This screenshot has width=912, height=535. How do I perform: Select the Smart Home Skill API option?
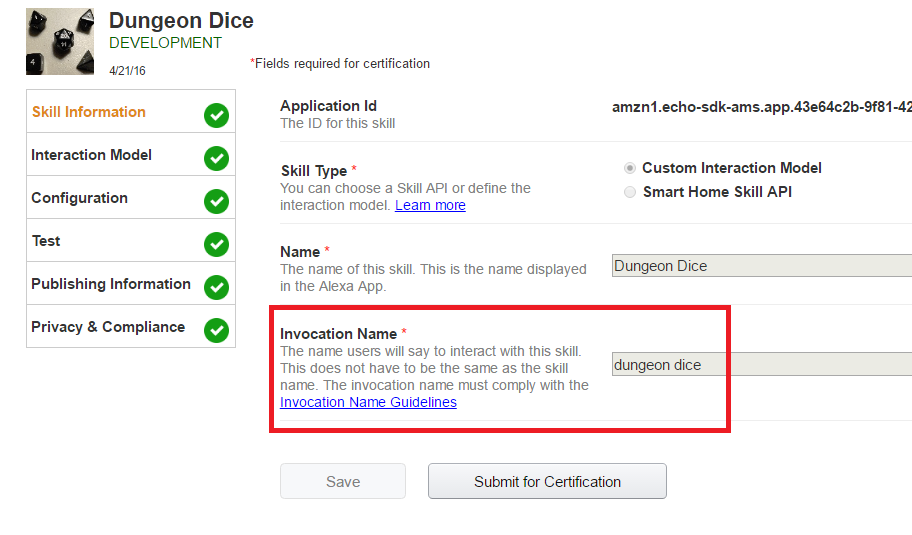click(x=630, y=192)
